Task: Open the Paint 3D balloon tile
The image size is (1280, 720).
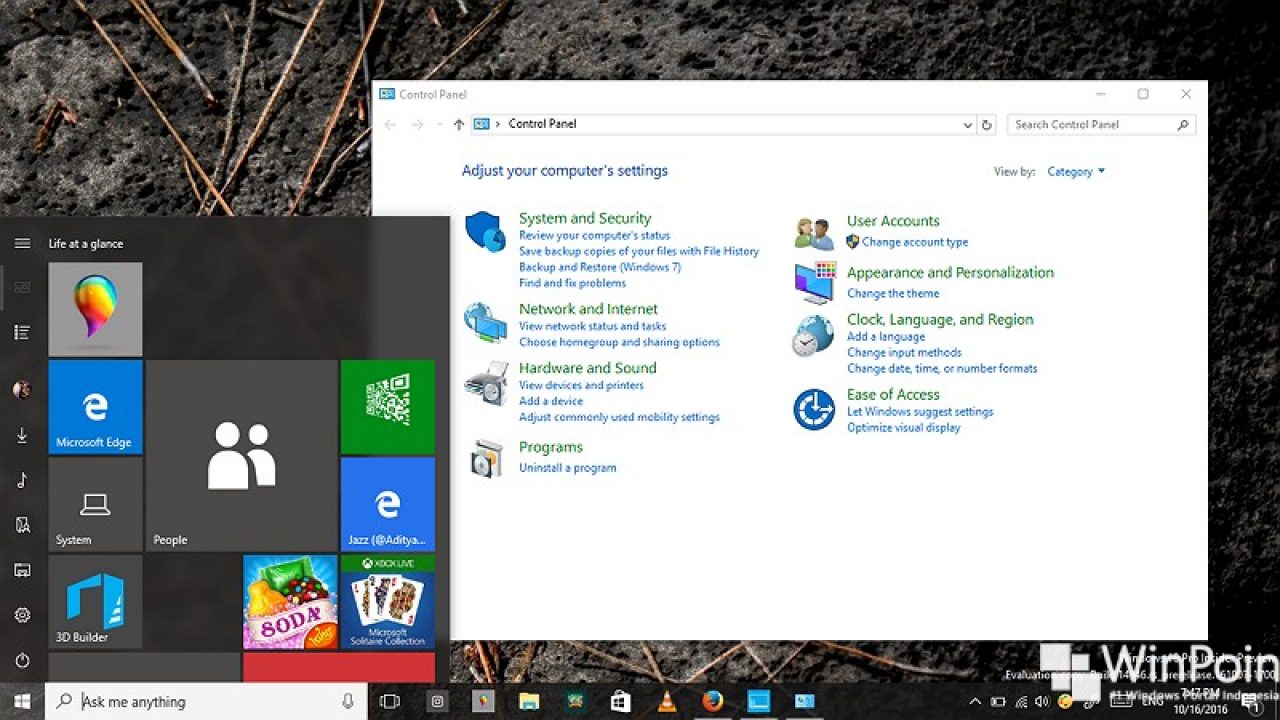Action: pyautogui.click(x=95, y=309)
